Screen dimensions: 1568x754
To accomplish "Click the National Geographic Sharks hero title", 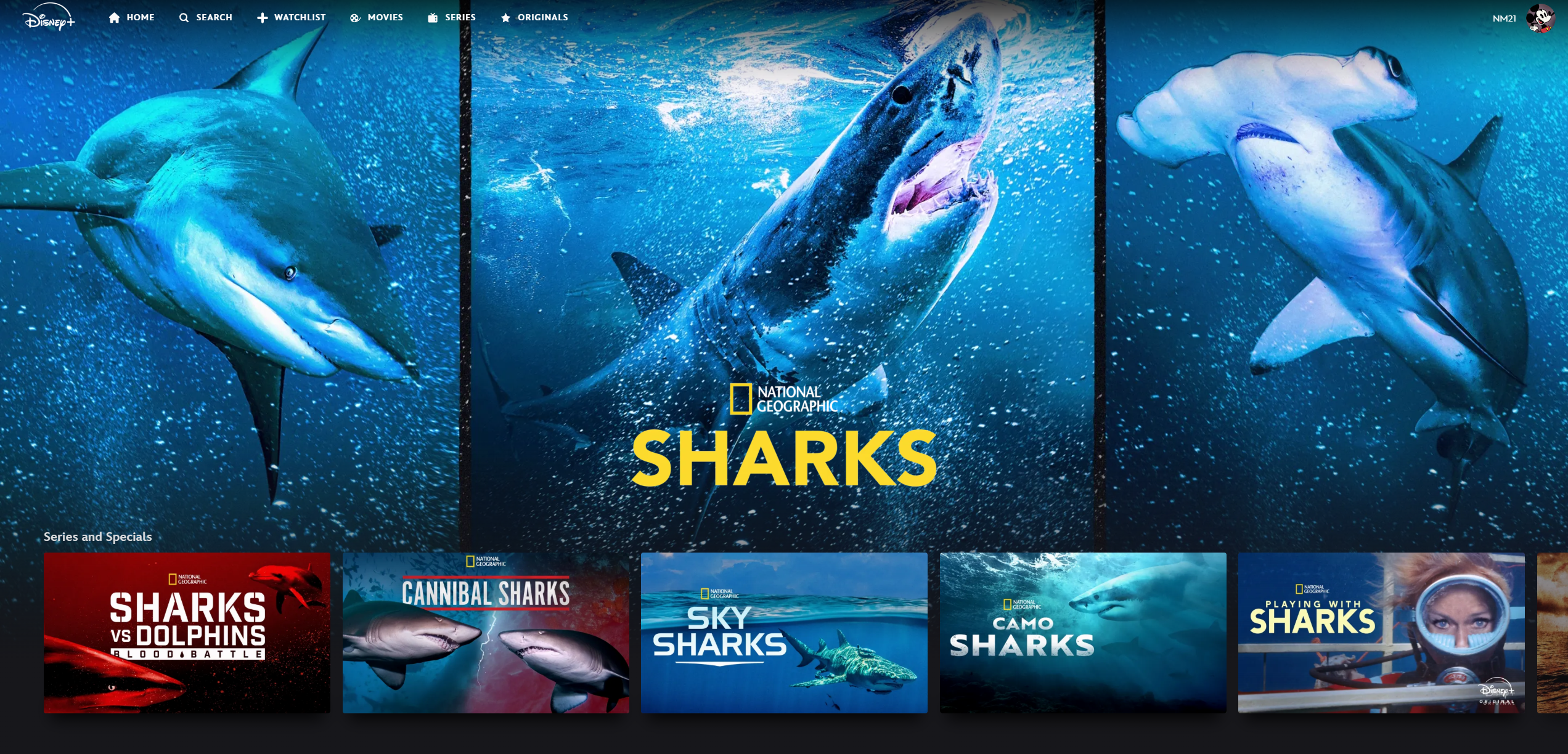I will coord(784,436).
